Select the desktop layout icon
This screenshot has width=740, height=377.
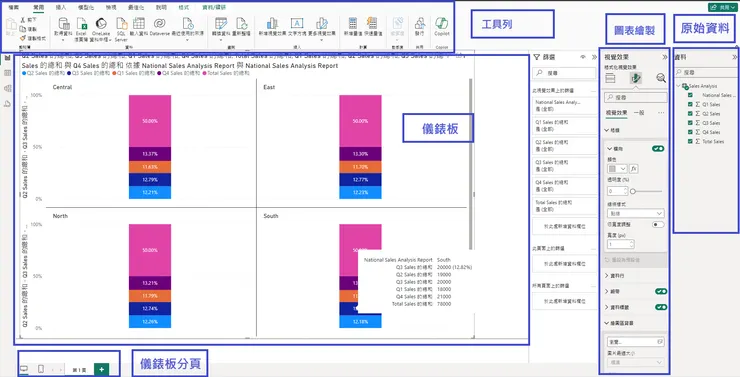(x=23, y=369)
